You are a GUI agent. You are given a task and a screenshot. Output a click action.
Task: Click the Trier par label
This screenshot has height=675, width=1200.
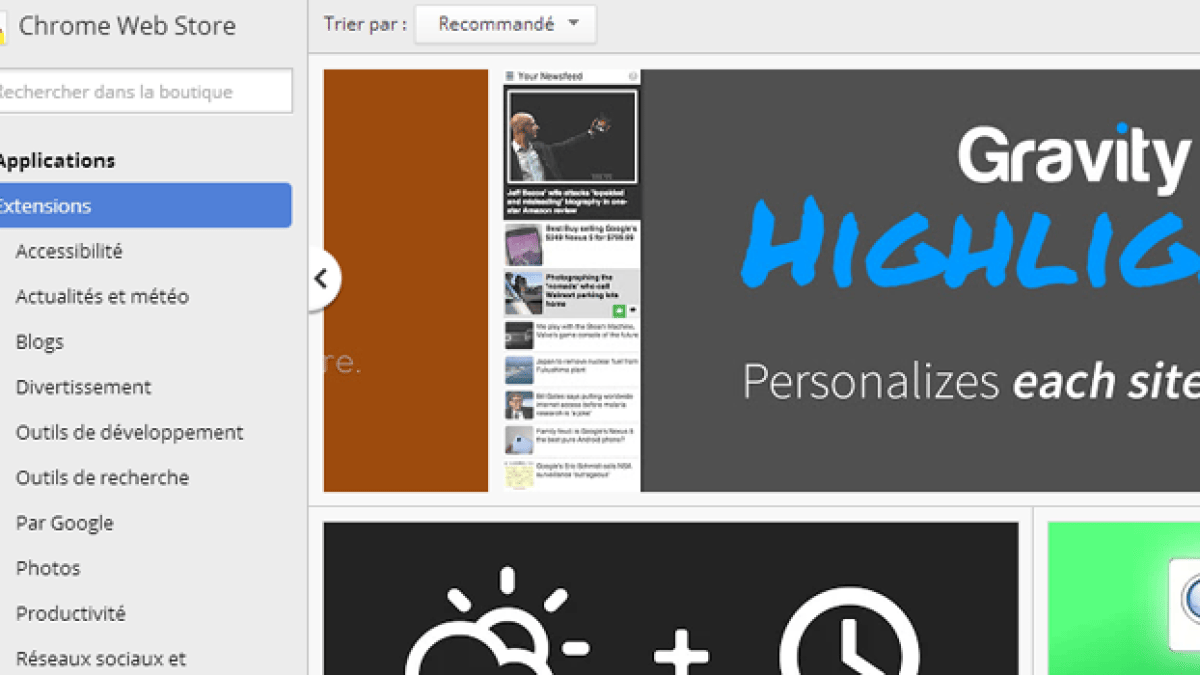365,24
